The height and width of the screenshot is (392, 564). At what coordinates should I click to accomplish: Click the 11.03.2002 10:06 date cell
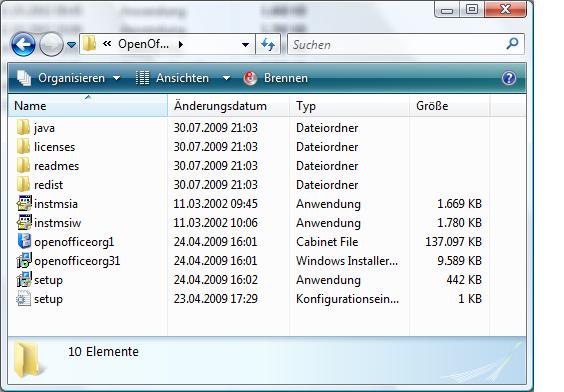pos(215,223)
